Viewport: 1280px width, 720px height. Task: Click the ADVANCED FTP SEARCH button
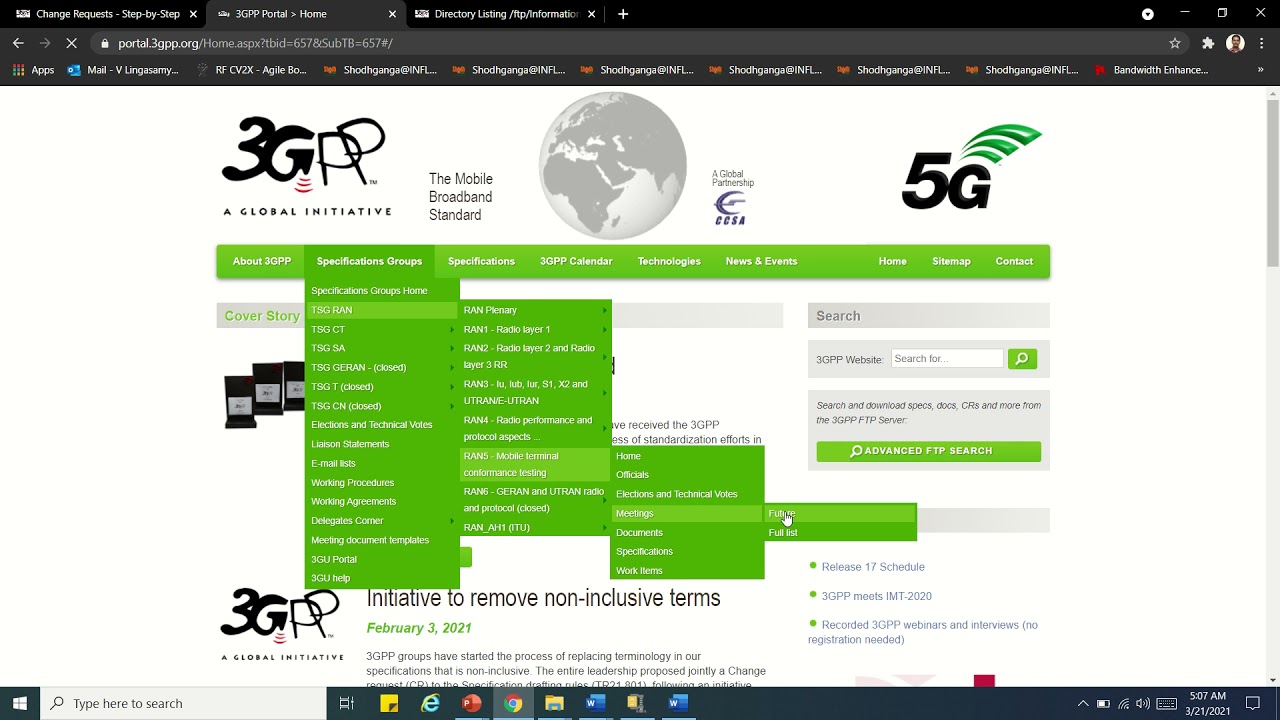point(928,451)
